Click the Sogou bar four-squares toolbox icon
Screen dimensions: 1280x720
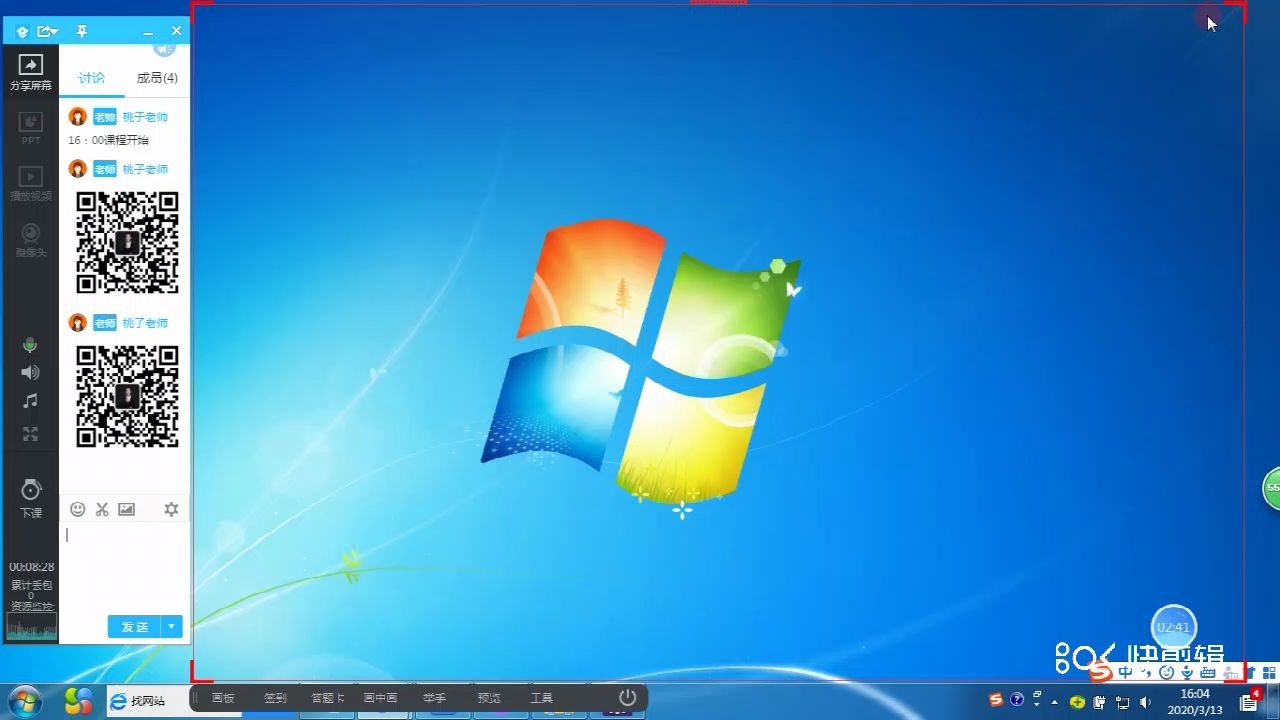[1269, 673]
